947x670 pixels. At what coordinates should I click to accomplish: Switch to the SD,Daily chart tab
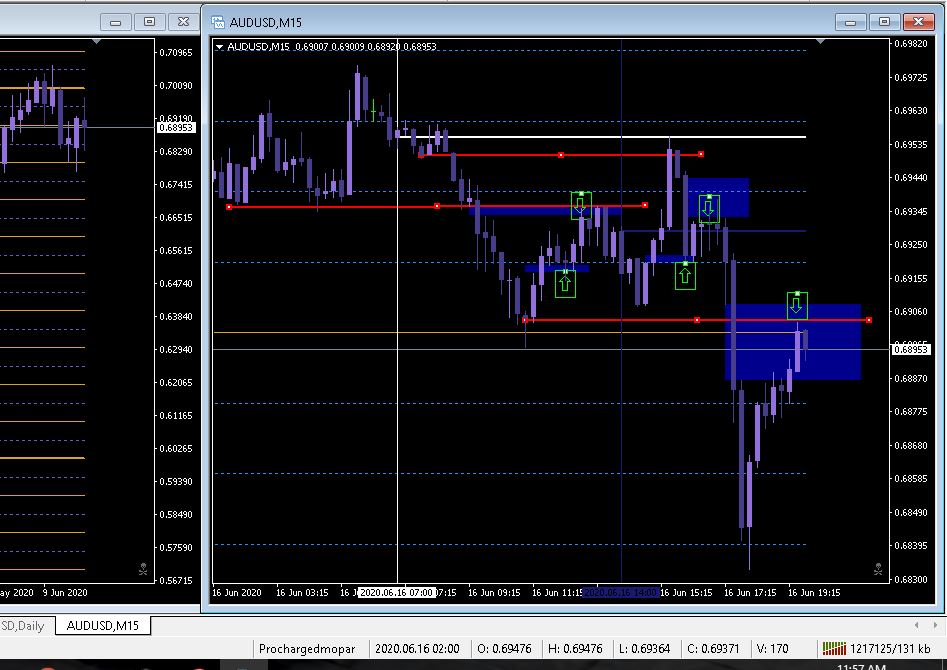pos(24,625)
